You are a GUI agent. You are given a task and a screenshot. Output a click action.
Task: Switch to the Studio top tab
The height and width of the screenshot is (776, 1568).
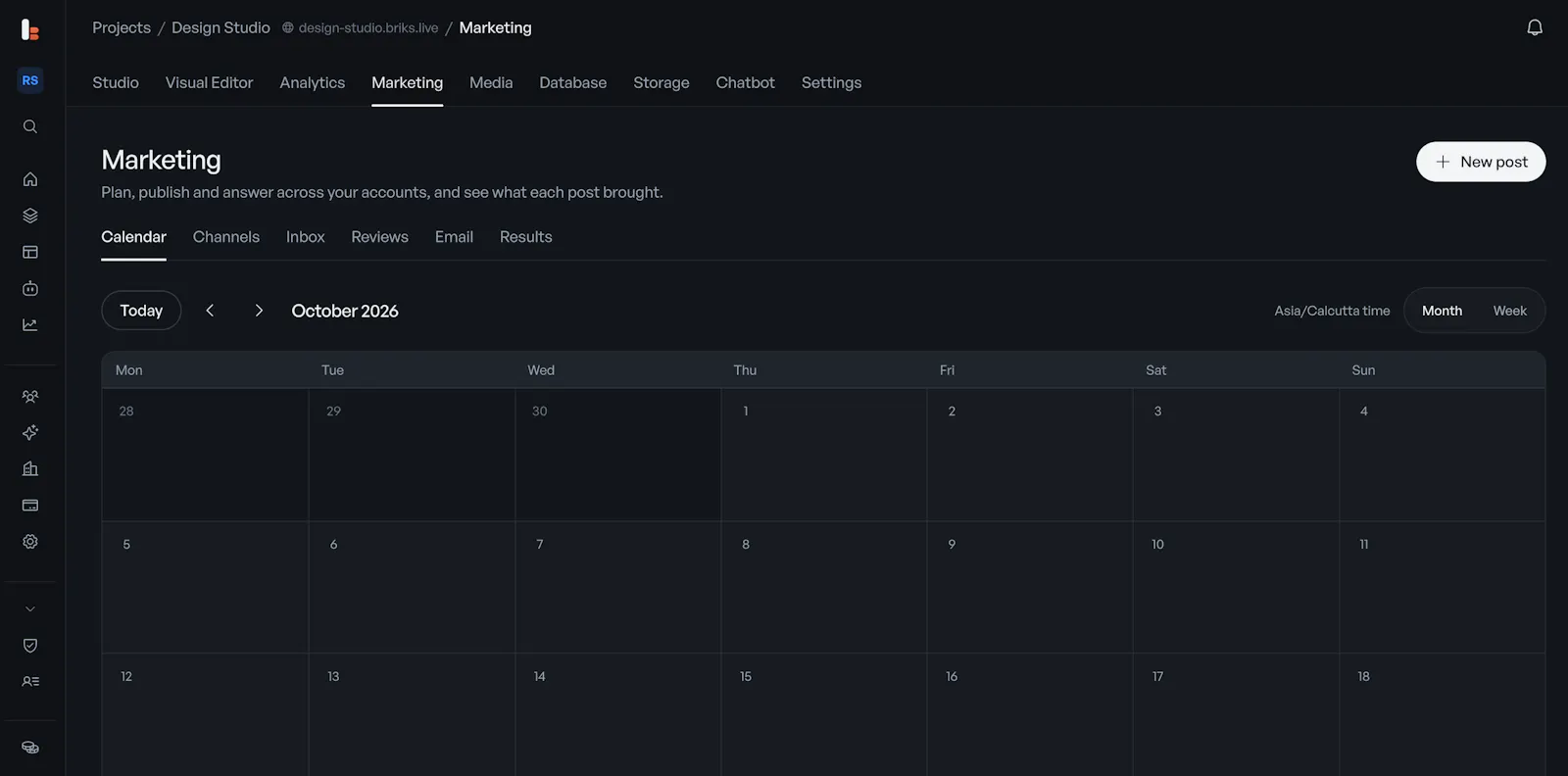pyautogui.click(x=116, y=82)
